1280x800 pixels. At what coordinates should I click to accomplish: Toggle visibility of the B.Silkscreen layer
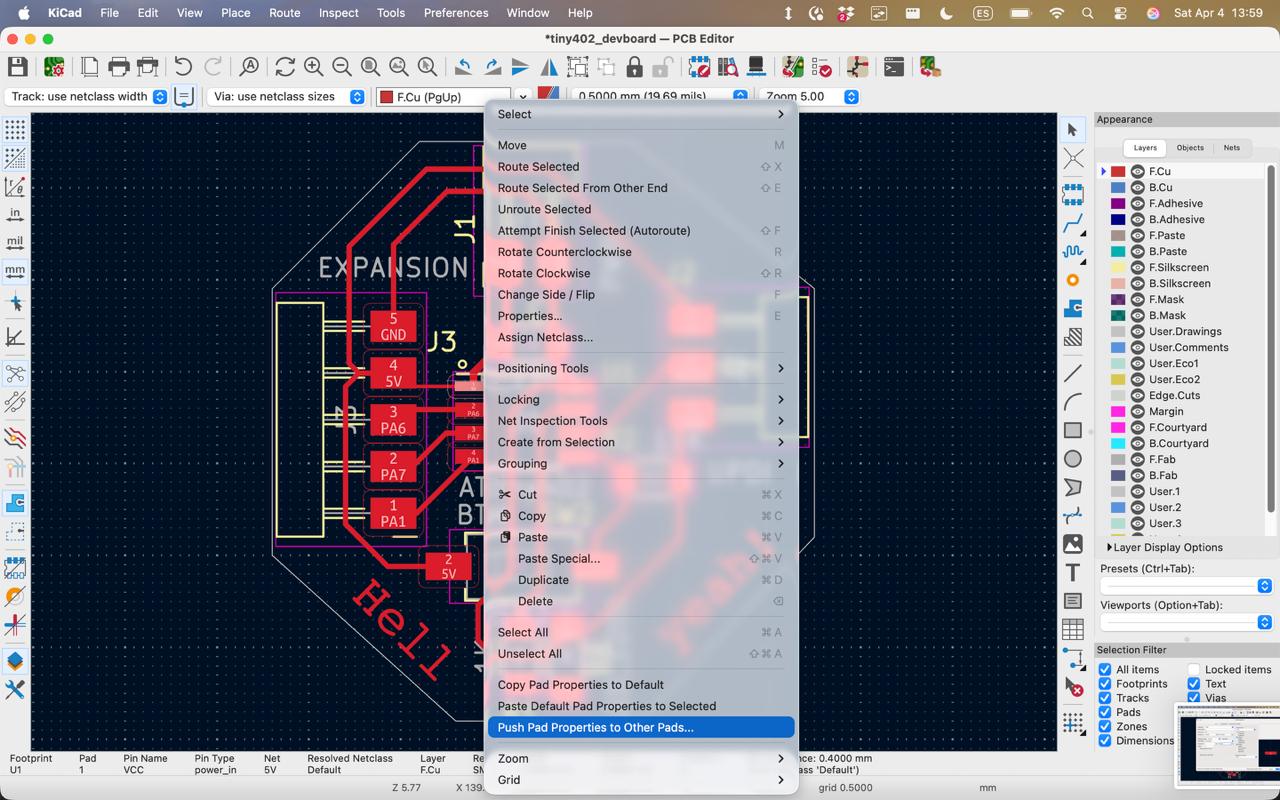pos(1137,283)
